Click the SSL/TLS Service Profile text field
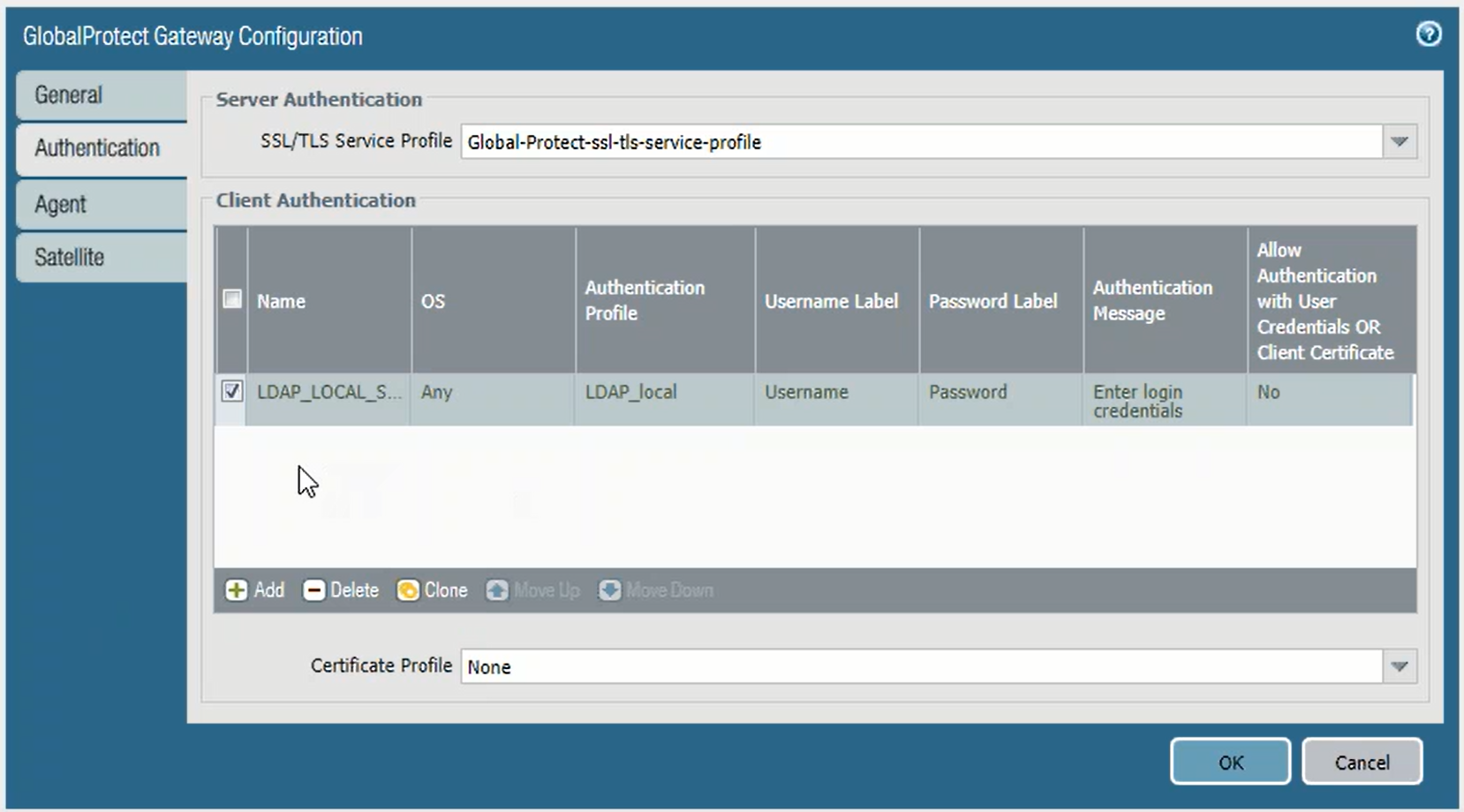 (918, 142)
